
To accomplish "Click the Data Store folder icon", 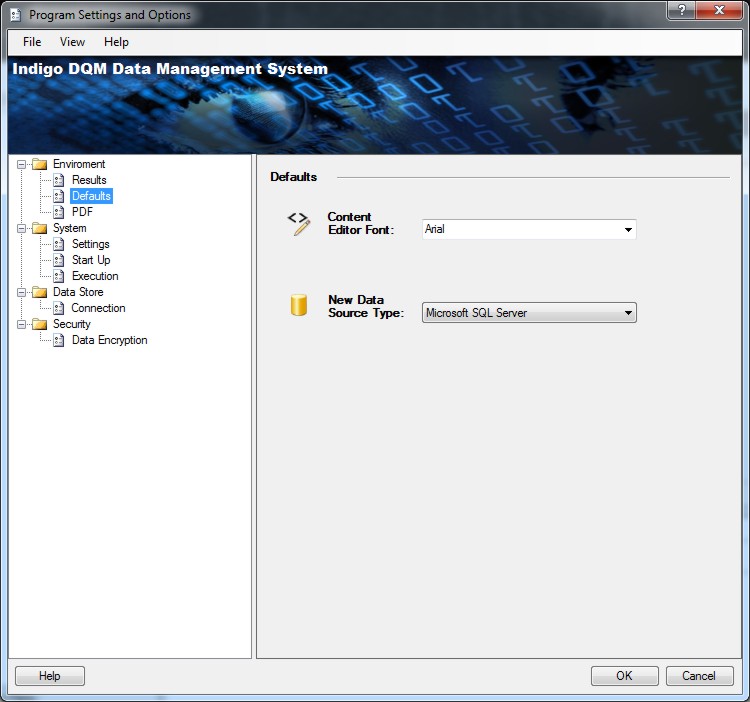I will click(x=40, y=292).
